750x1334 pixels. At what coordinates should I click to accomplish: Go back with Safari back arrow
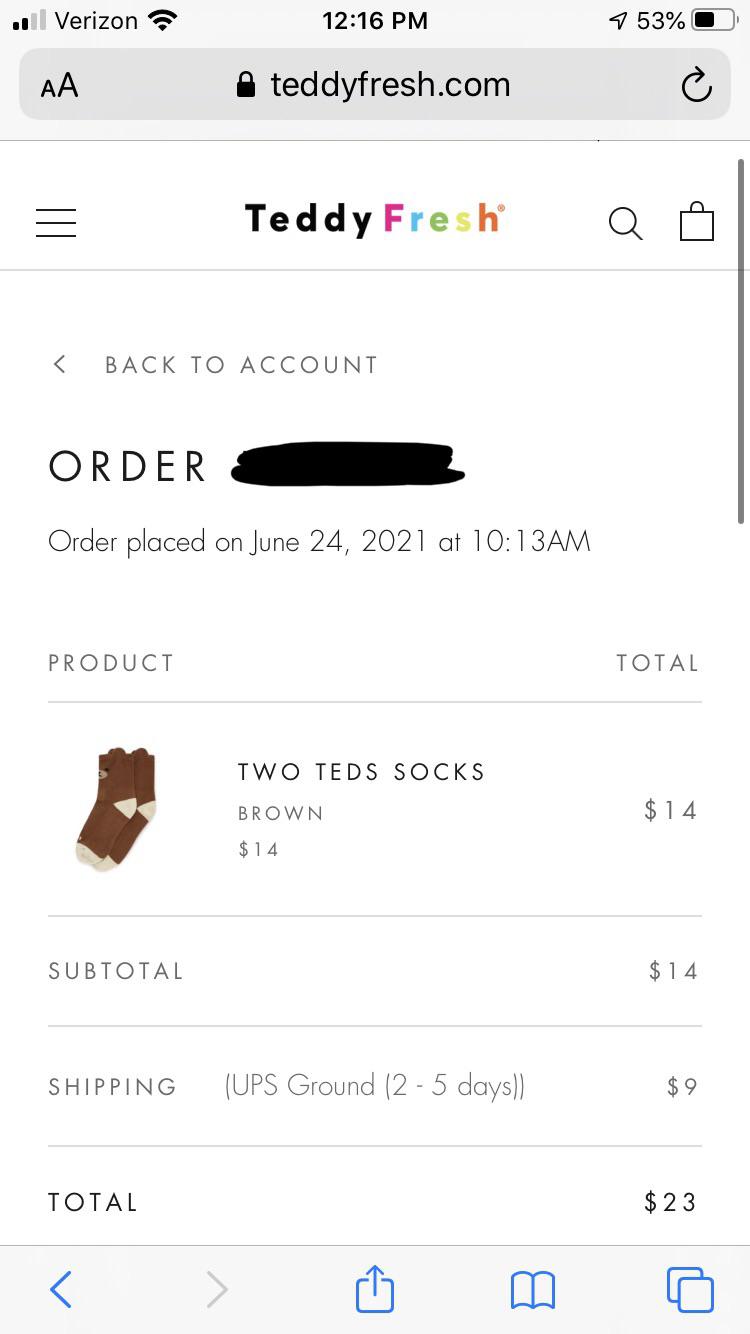pos(61,1289)
